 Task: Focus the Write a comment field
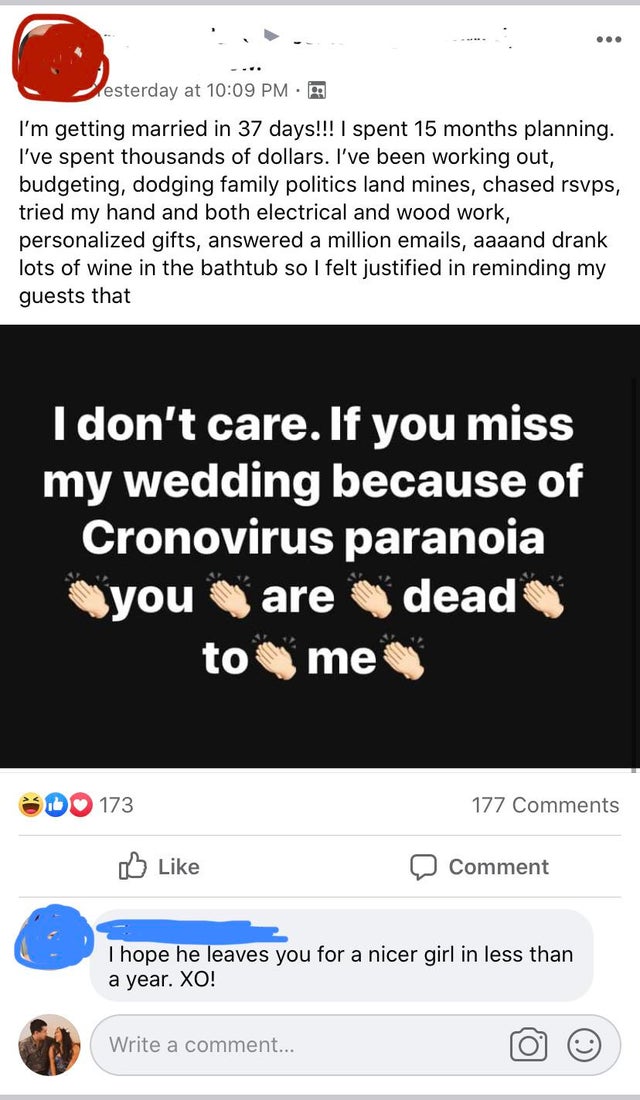(300, 1045)
